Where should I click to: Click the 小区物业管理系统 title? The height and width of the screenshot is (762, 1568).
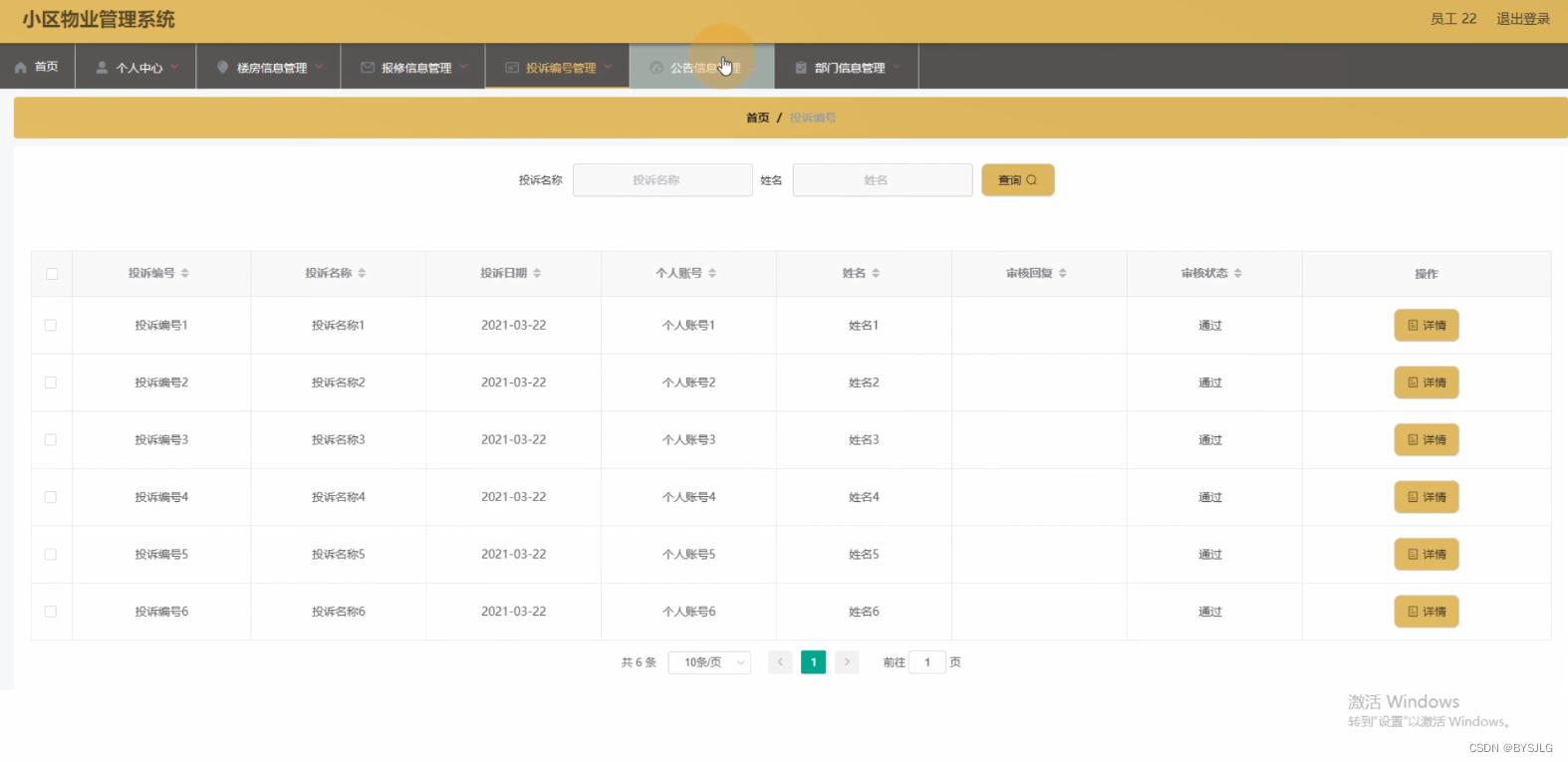point(99,20)
